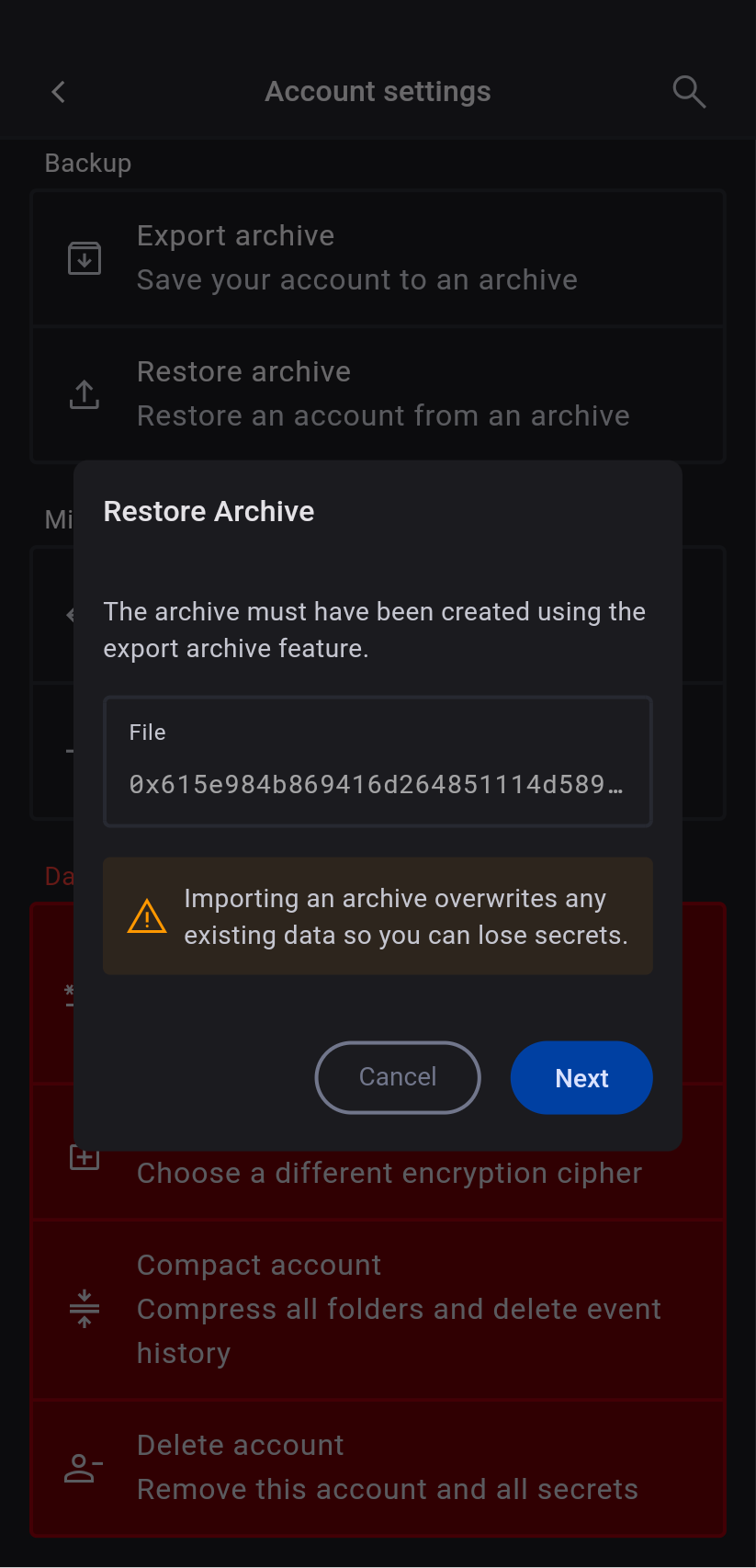
Task: Choose the Delete account option
Action: pos(378,1468)
